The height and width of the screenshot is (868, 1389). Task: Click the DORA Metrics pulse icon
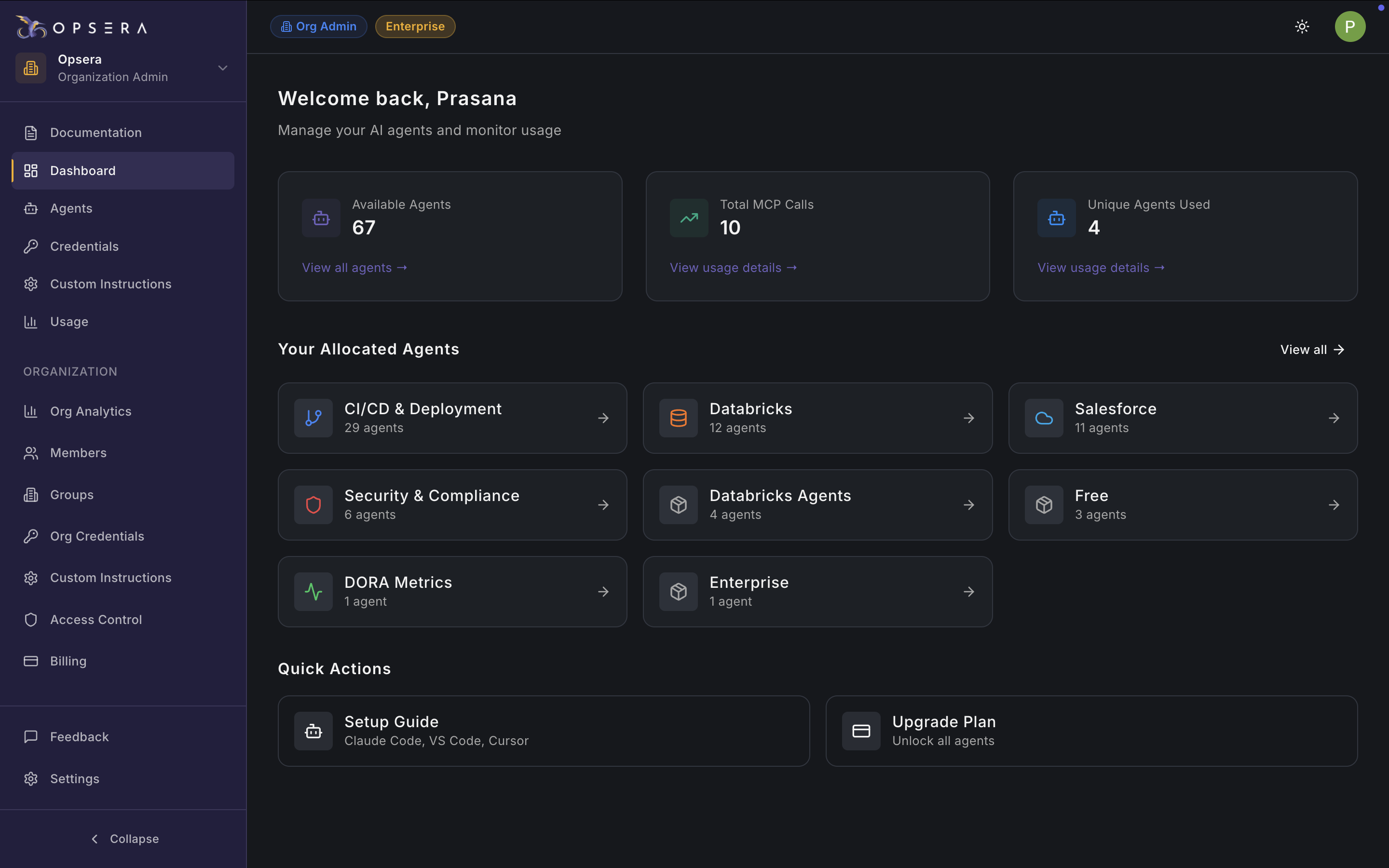313,591
